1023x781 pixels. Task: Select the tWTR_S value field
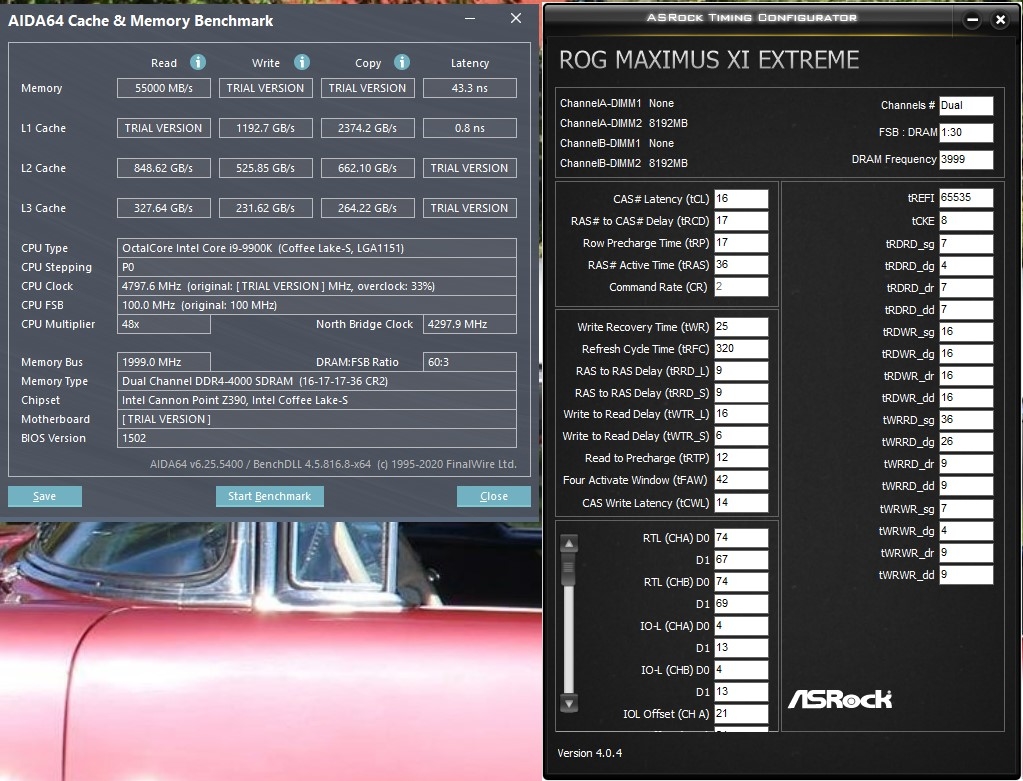pyautogui.click(x=741, y=436)
